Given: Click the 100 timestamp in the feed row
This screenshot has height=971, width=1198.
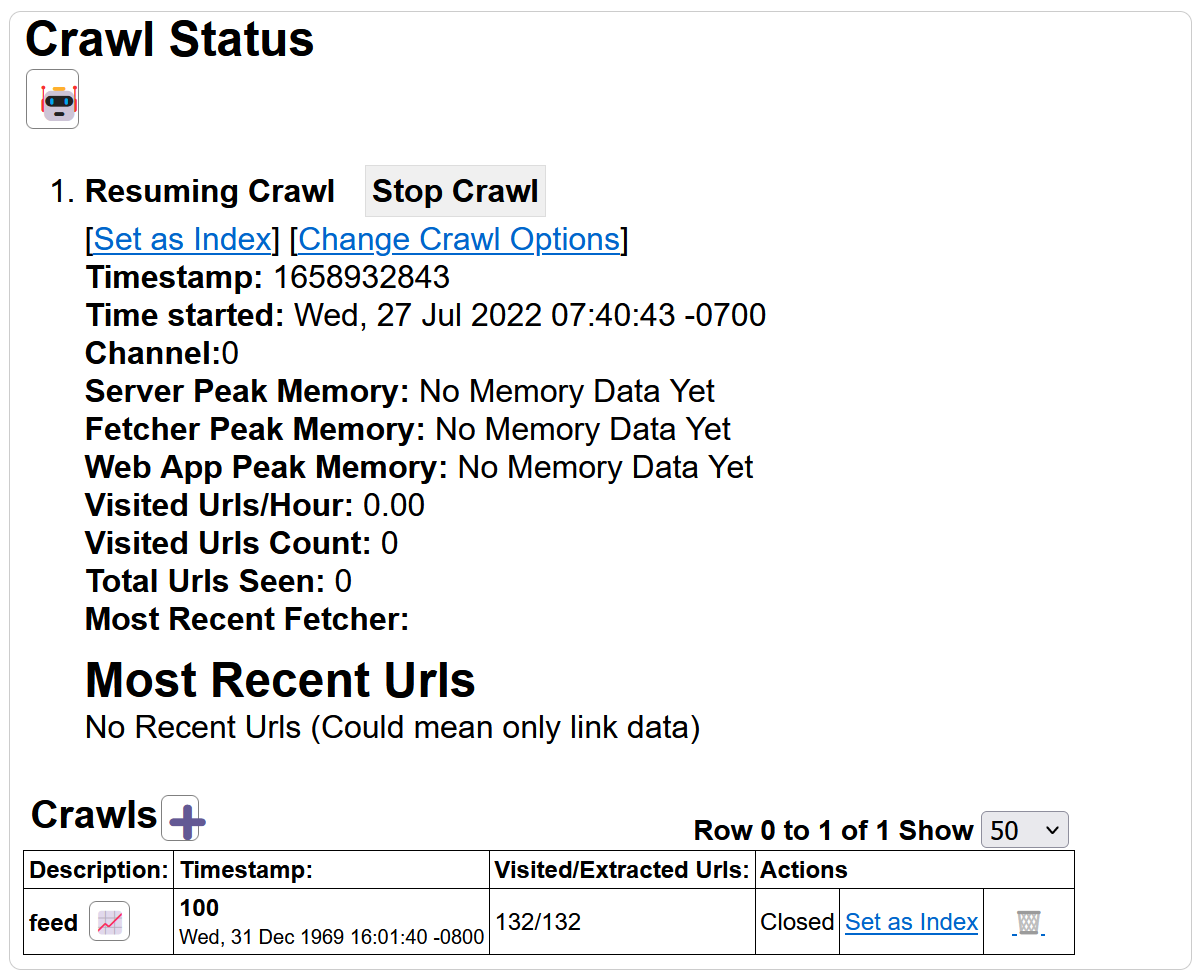Looking at the screenshot, I should 199,908.
